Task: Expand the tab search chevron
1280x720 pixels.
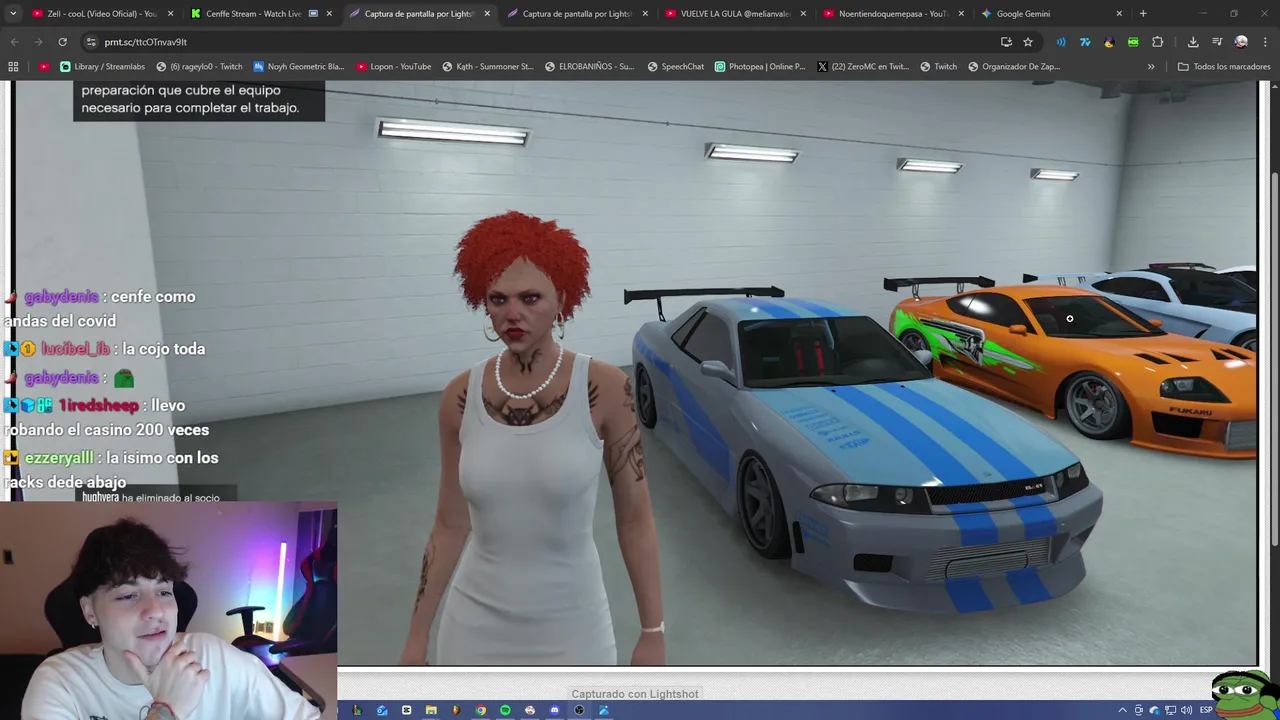Action: tap(13, 14)
